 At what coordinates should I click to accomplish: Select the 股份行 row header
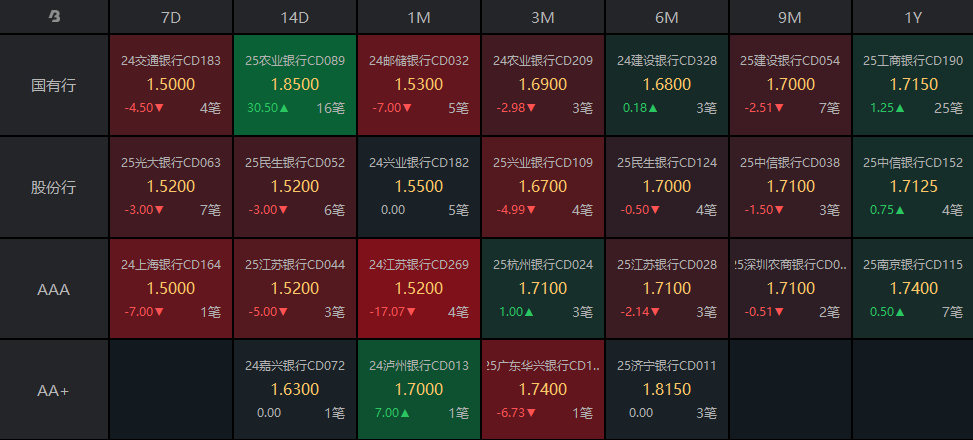click(54, 187)
